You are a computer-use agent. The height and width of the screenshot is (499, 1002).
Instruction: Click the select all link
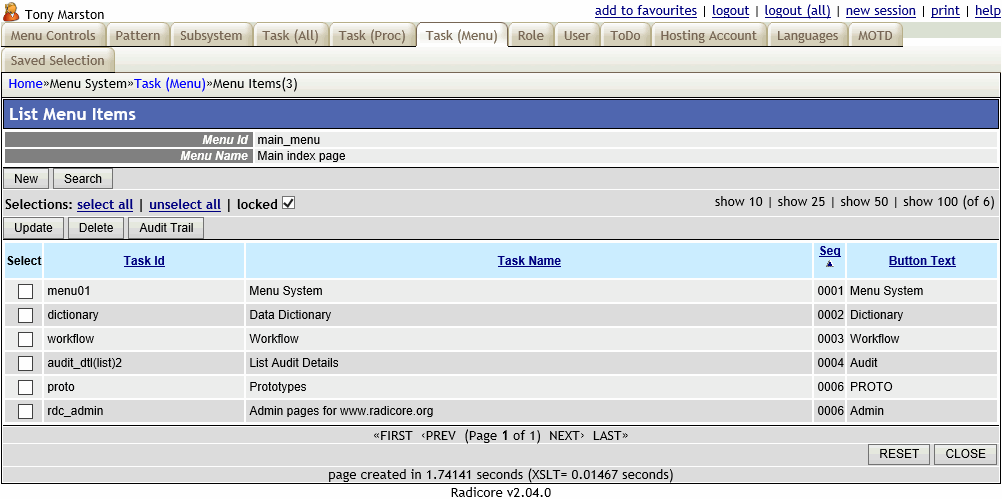click(x=105, y=205)
